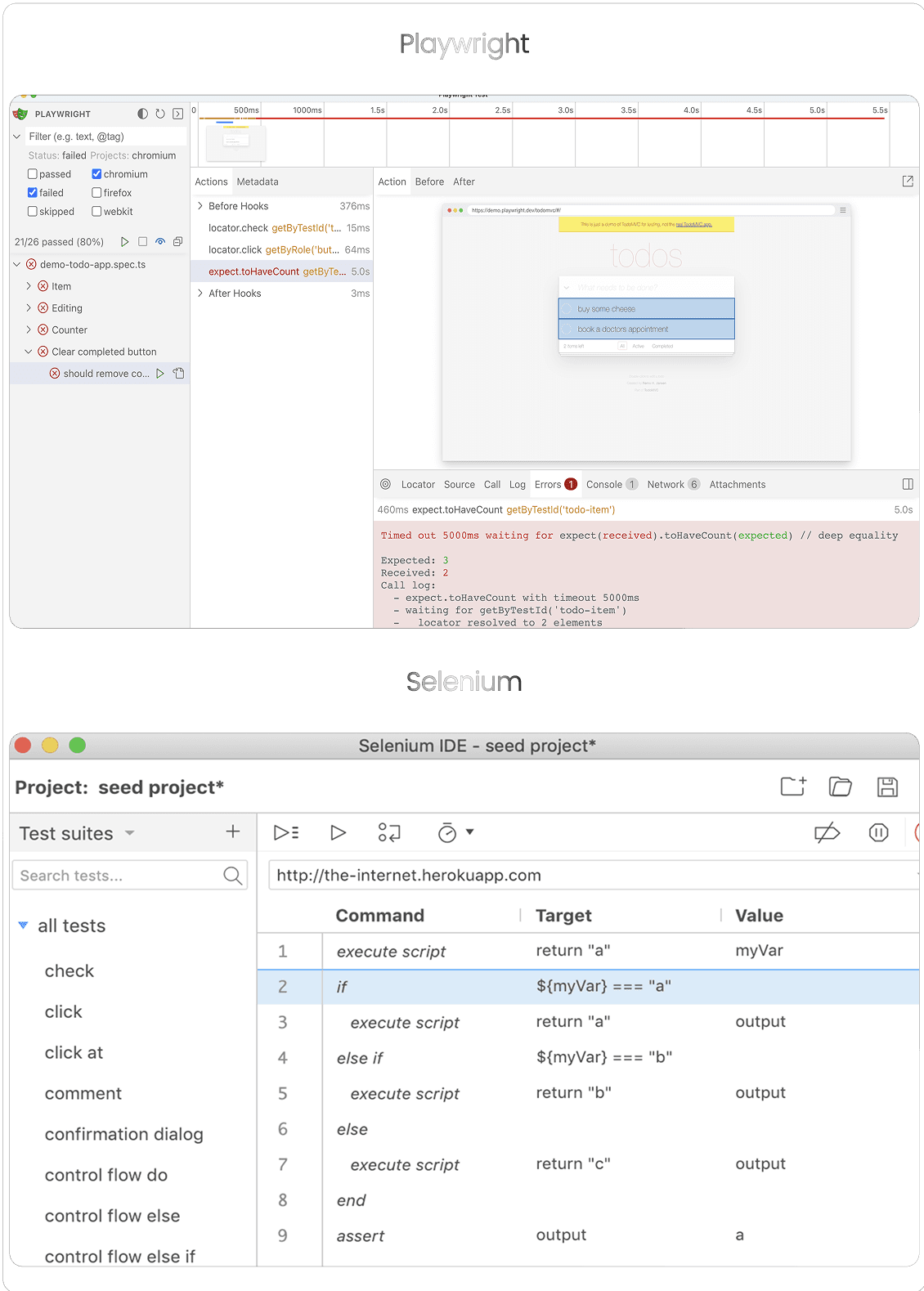The image size is (924, 1291).
Task: Toggle Playwright output terminal icon
Action: (177, 114)
